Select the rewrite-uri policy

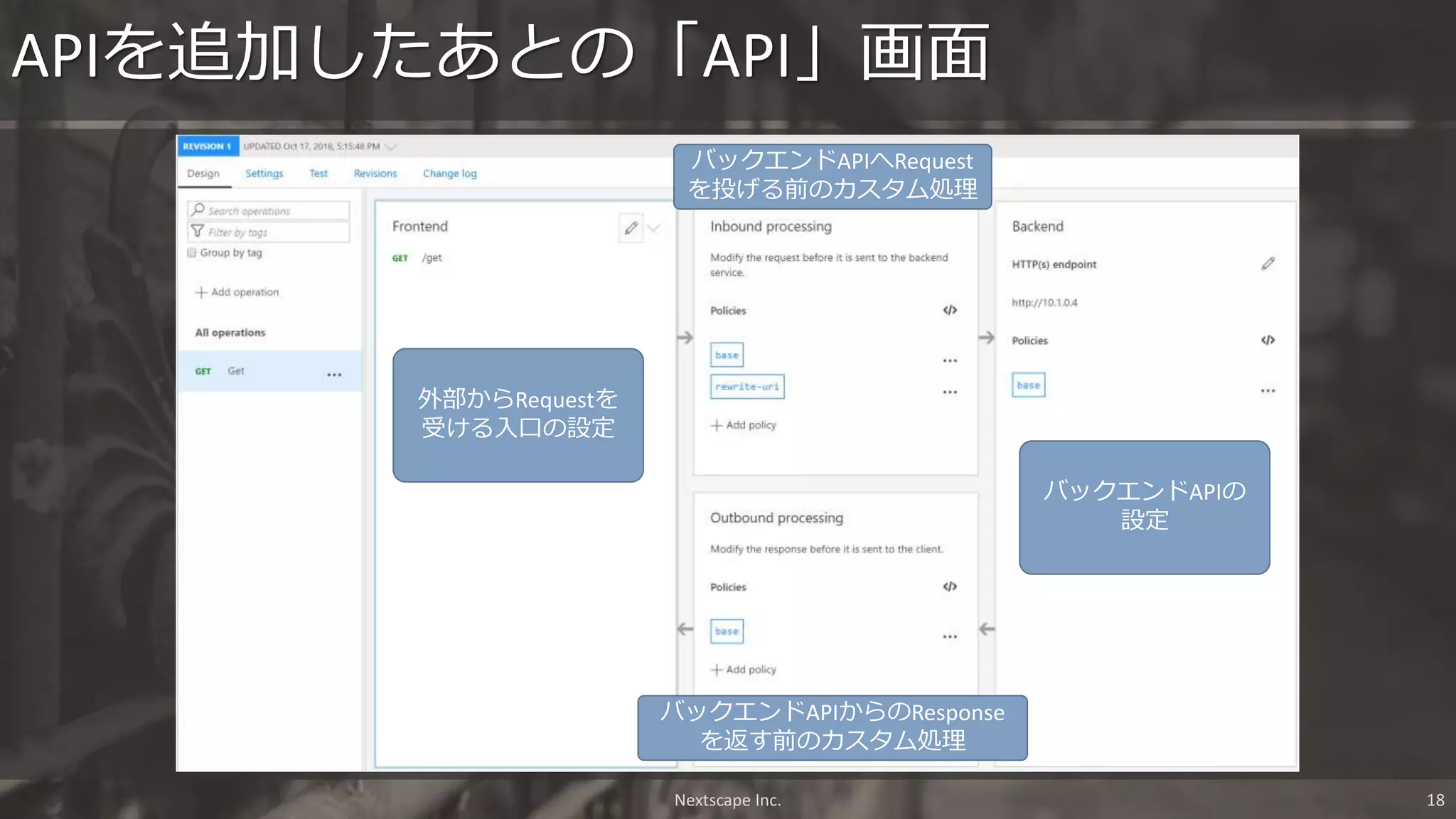[747, 387]
